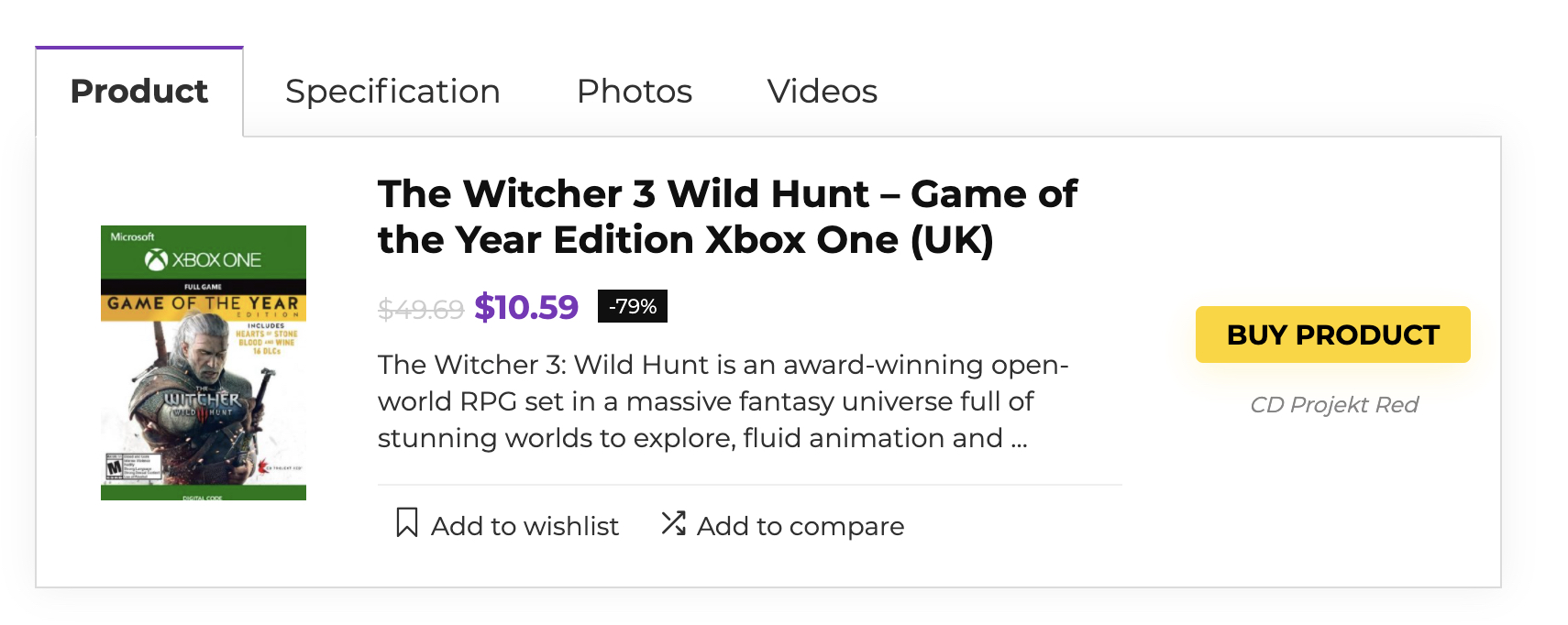Expand the description via trailing ellipsis
Screen dimensions: 1568x625
click(x=1019, y=440)
